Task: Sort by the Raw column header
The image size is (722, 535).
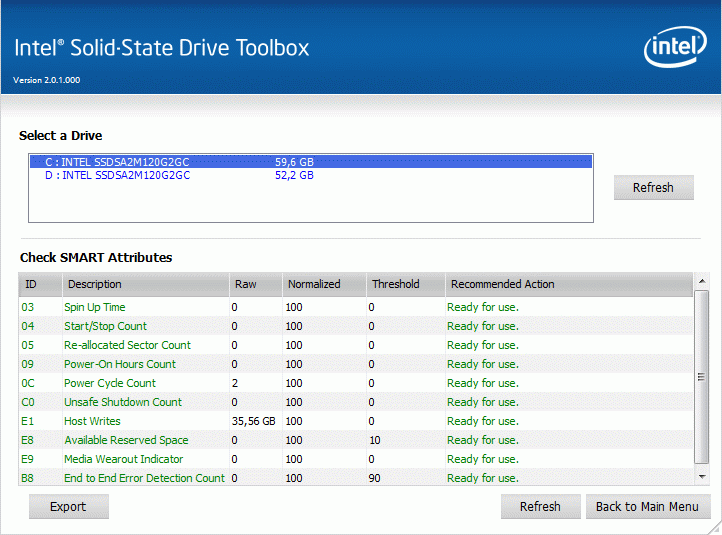Action: (256, 284)
